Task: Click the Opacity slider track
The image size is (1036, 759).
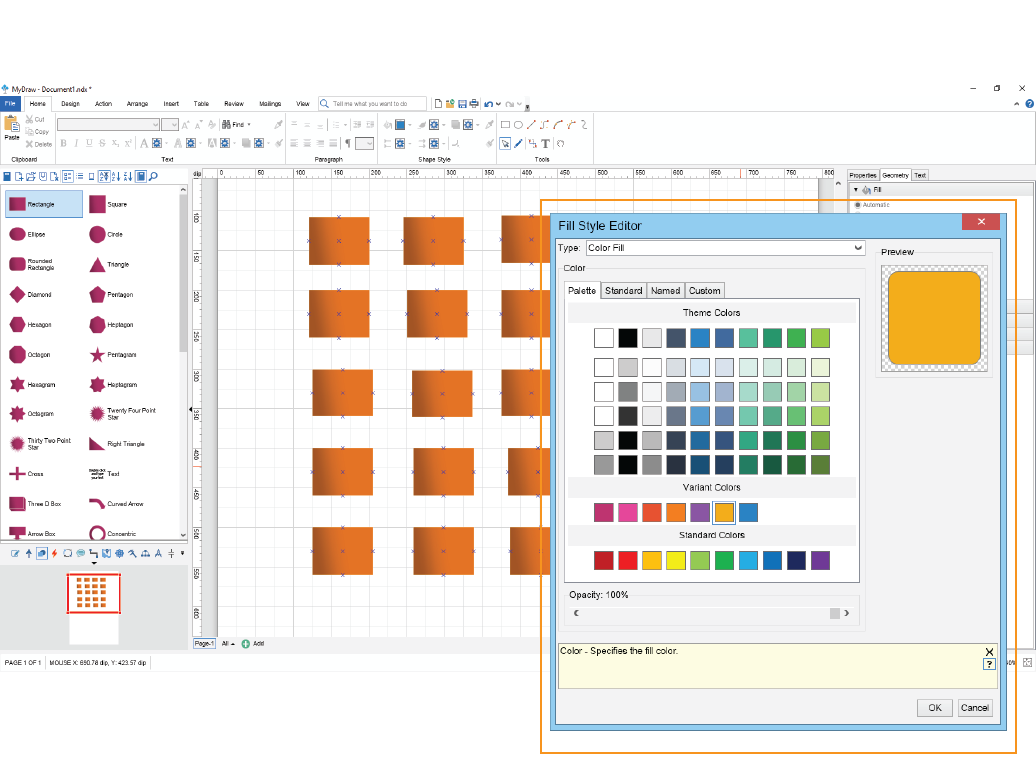Action: click(712, 613)
